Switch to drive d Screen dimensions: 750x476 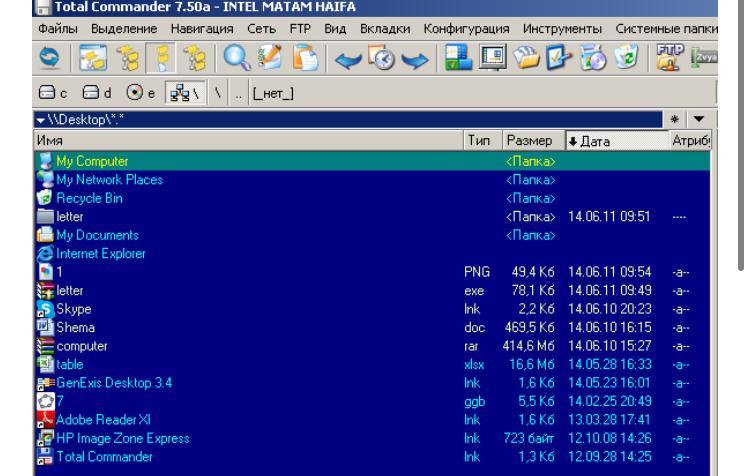(x=97, y=93)
